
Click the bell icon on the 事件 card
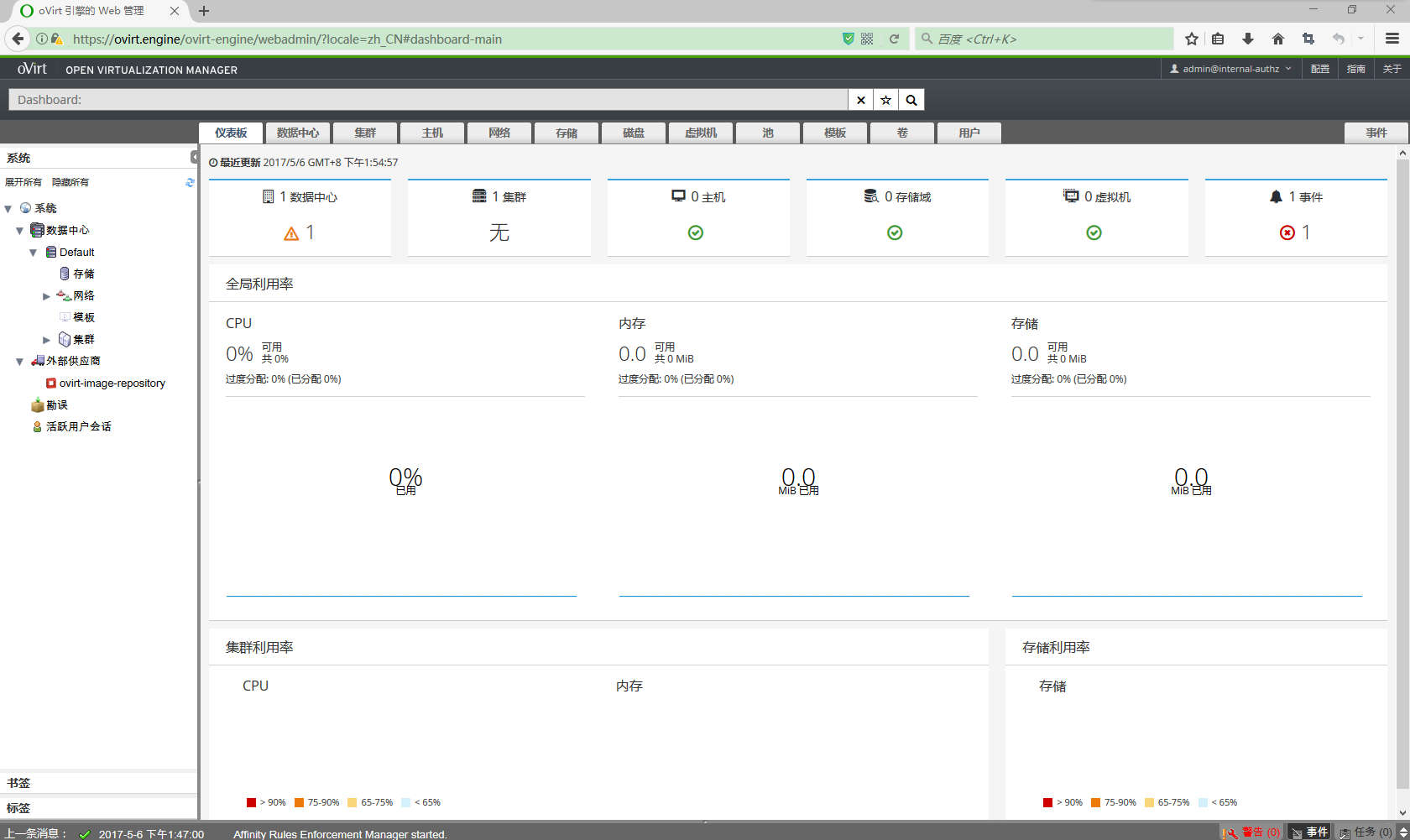pos(1276,196)
